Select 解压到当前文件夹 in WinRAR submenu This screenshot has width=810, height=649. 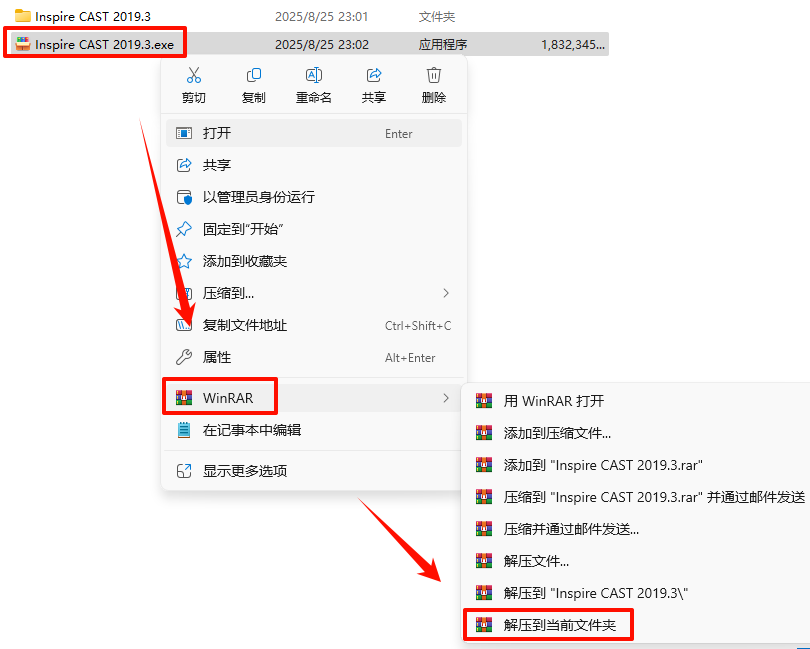click(x=548, y=625)
